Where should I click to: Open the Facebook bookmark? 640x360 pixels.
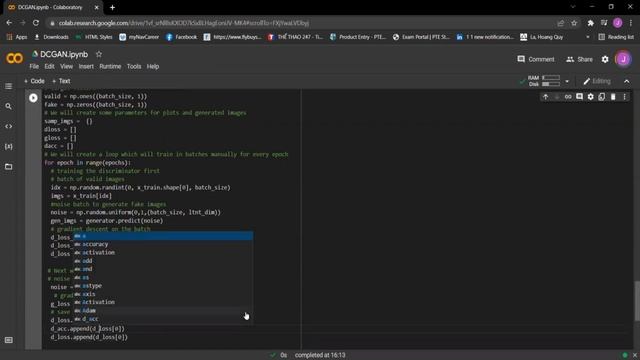[181, 37]
